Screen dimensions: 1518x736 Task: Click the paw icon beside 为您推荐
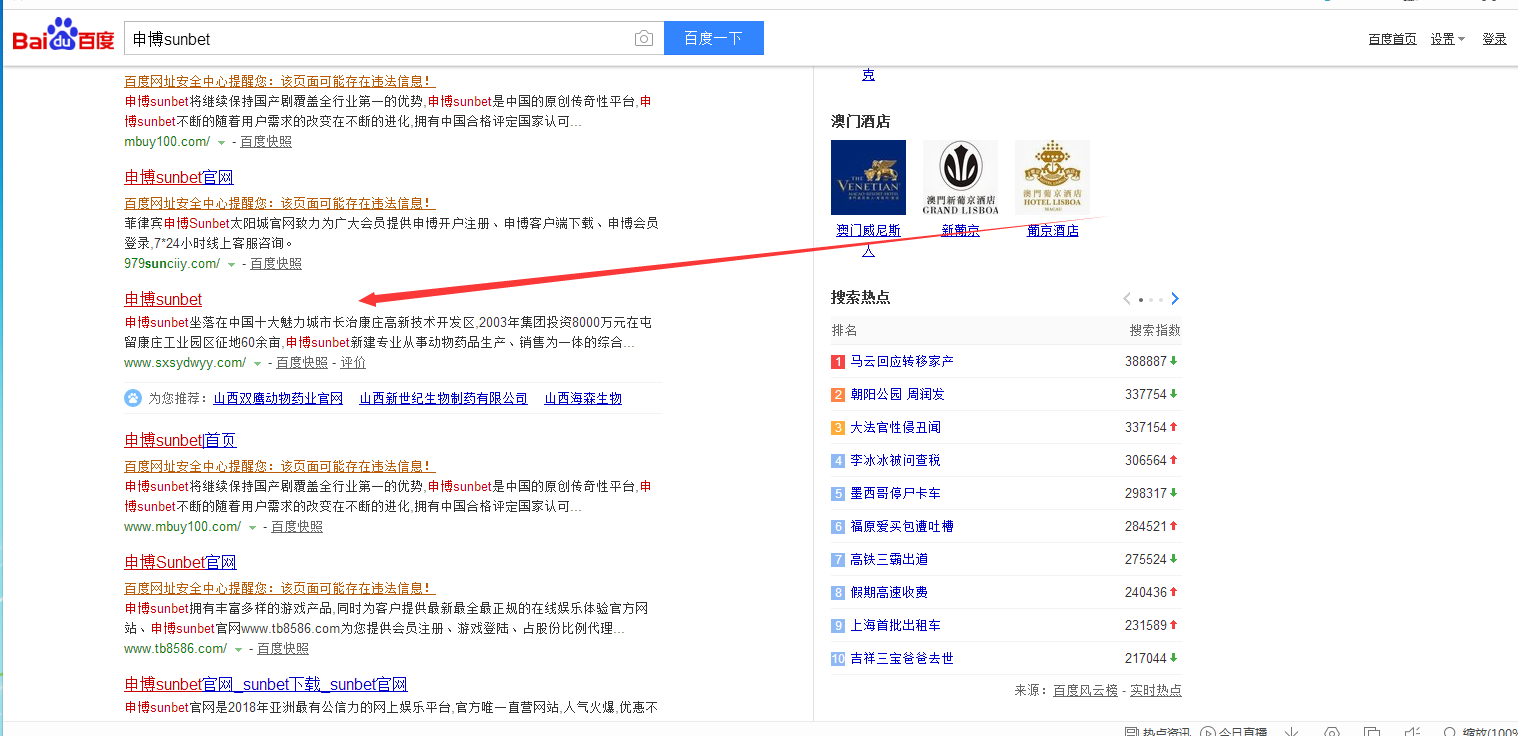coord(133,398)
